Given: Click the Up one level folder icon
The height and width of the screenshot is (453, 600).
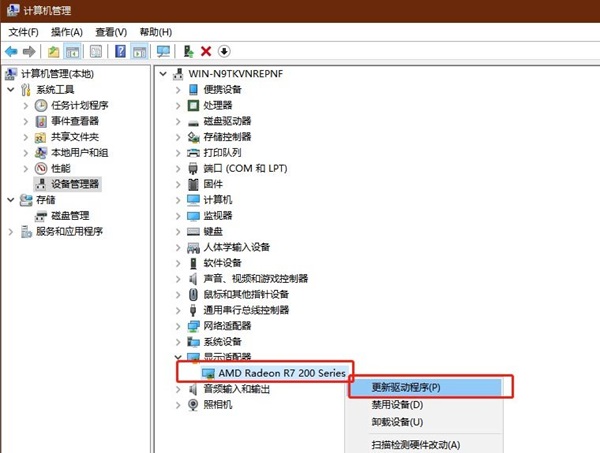Looking at the screenshot, I should pyautogui.click(x=53, y=51).
